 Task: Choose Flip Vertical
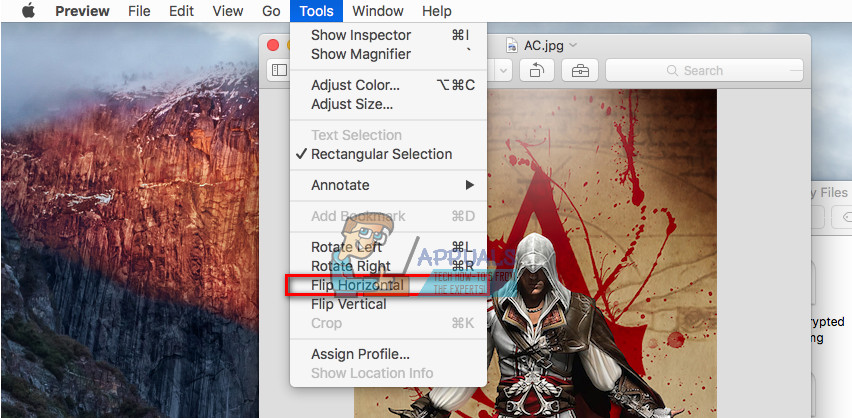click(x=388, y=304)
